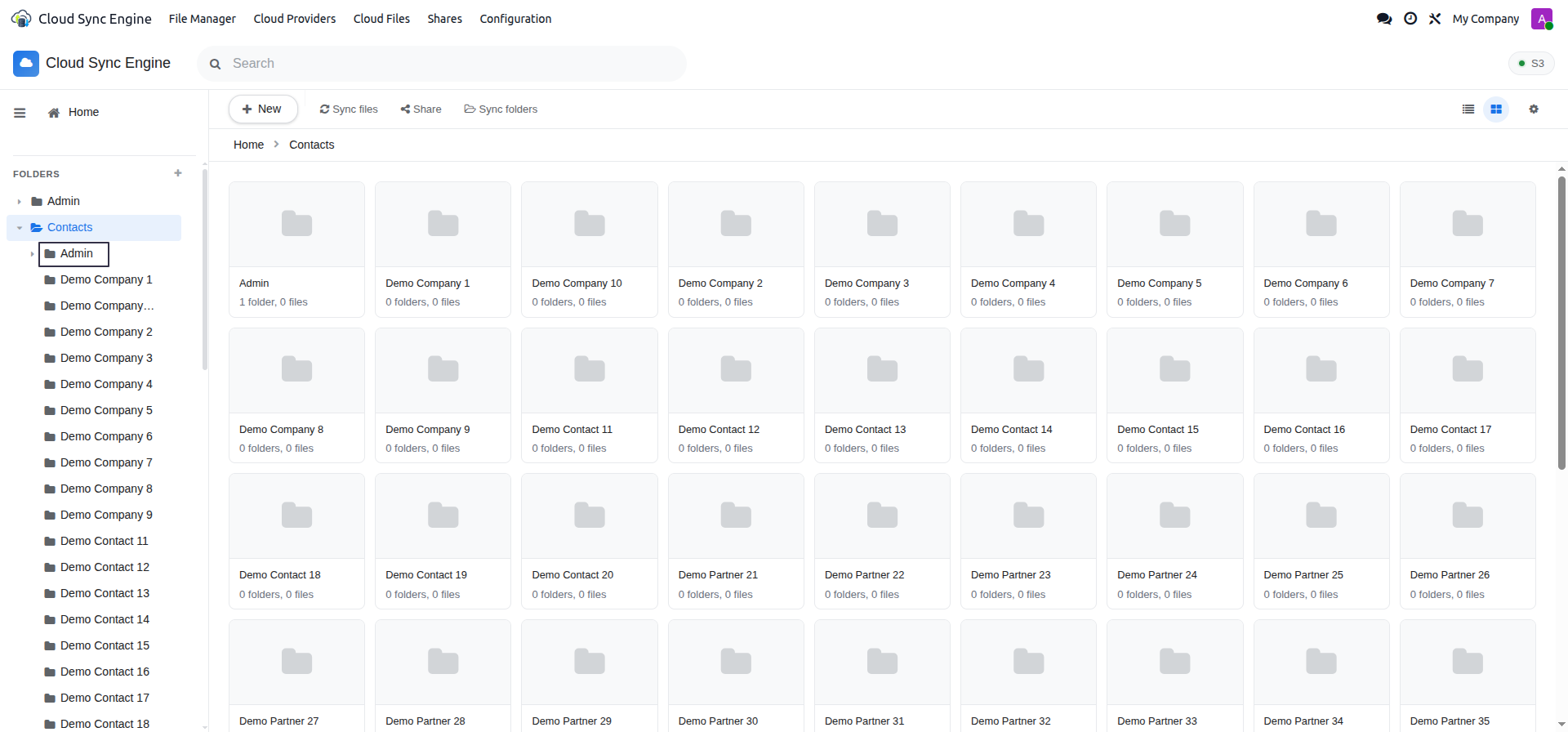Open the Demo Contact 15 folder card
The image size is (1568, 732).
(x=1174, y=395)
